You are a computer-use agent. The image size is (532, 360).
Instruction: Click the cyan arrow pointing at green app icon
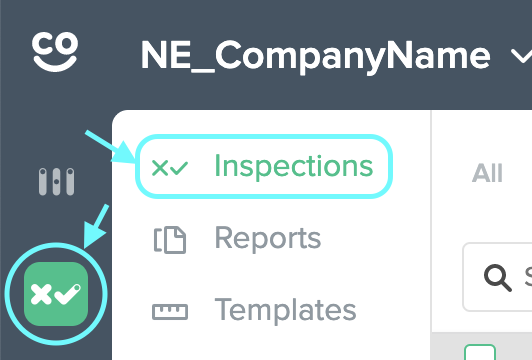point(96,226)
